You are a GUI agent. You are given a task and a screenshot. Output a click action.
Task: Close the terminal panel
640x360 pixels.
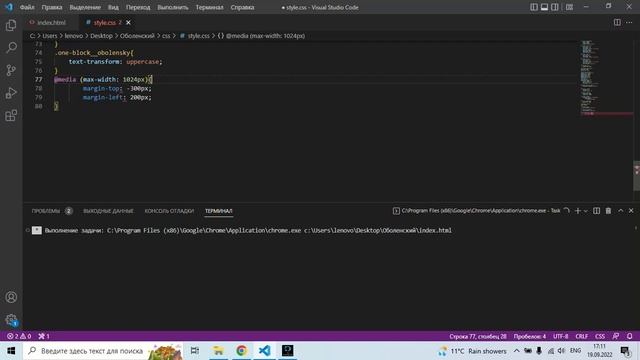tap(631, 211)
